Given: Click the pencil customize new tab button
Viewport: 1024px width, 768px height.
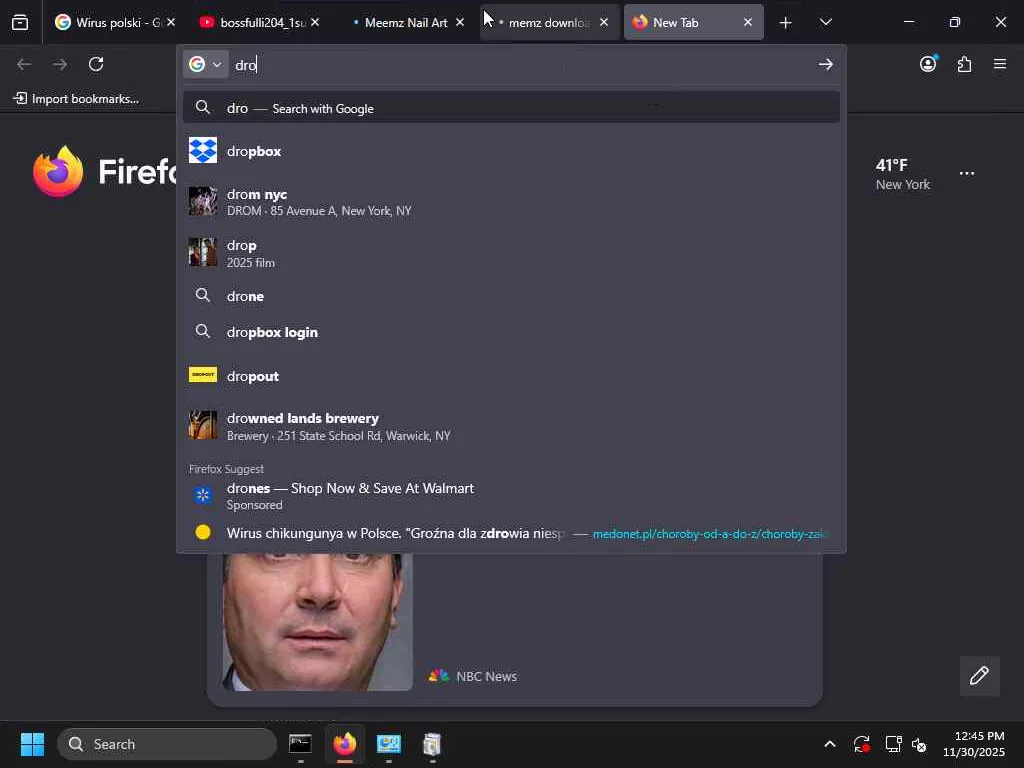Looking at the screenshot, I should coord(979,675).
